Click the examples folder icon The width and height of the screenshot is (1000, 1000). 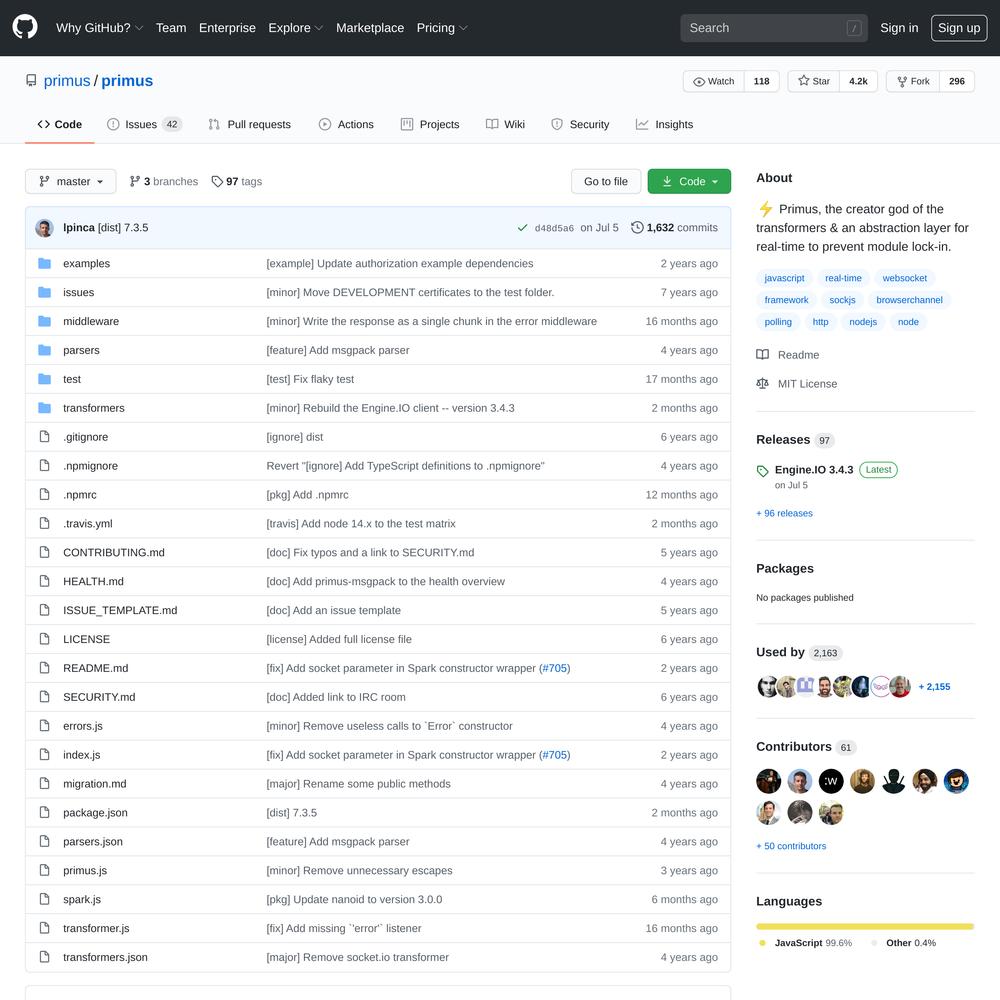click(x=44, y=263)
